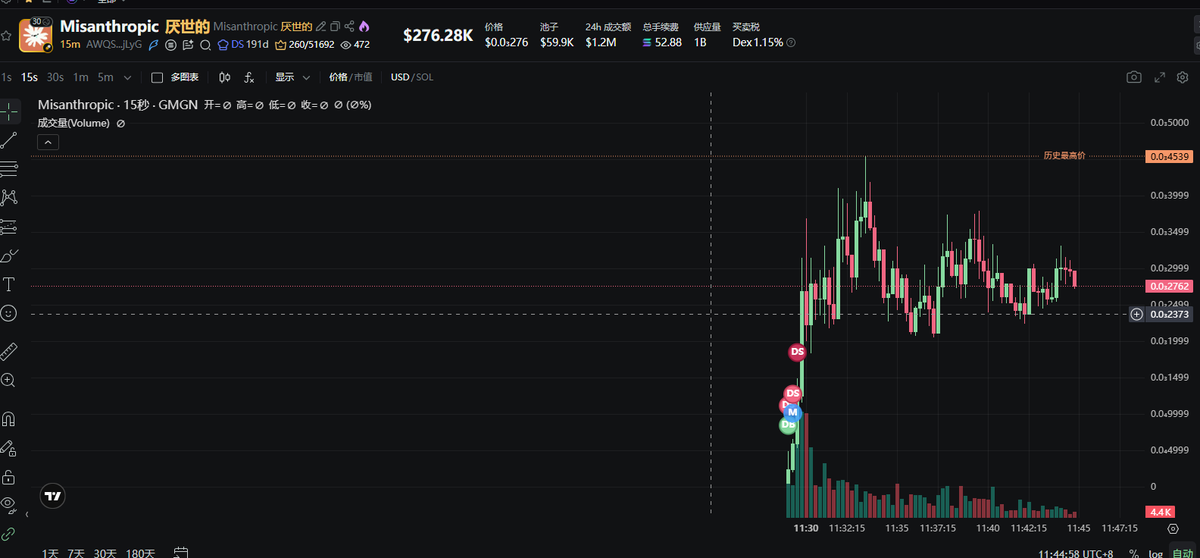Select the crosshair cursor tool
Viewport: 1200px width, 558px height.
tap(9, 110)
